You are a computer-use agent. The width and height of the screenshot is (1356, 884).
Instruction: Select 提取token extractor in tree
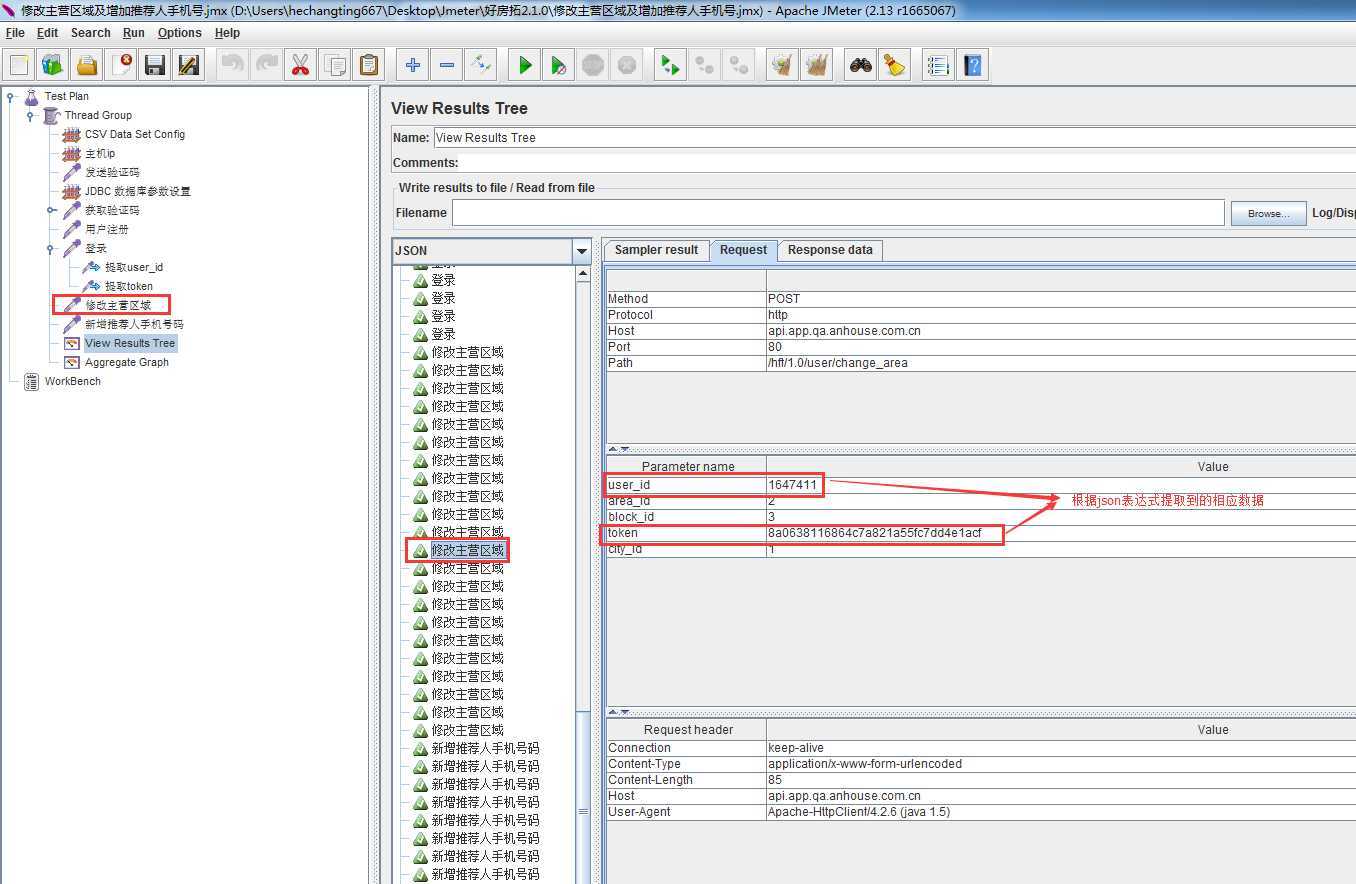129,286
